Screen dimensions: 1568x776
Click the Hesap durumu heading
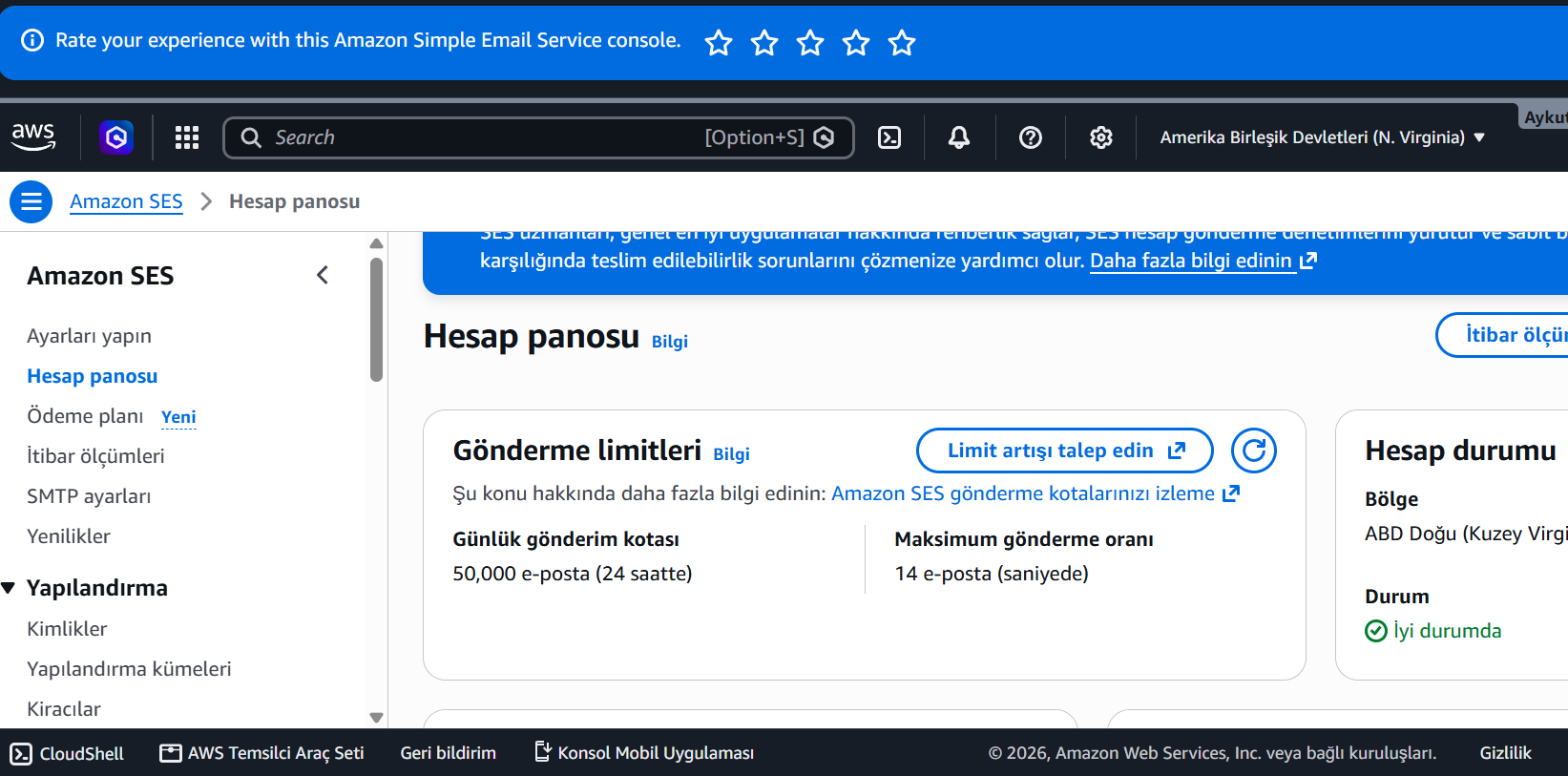pos(1460,451)
